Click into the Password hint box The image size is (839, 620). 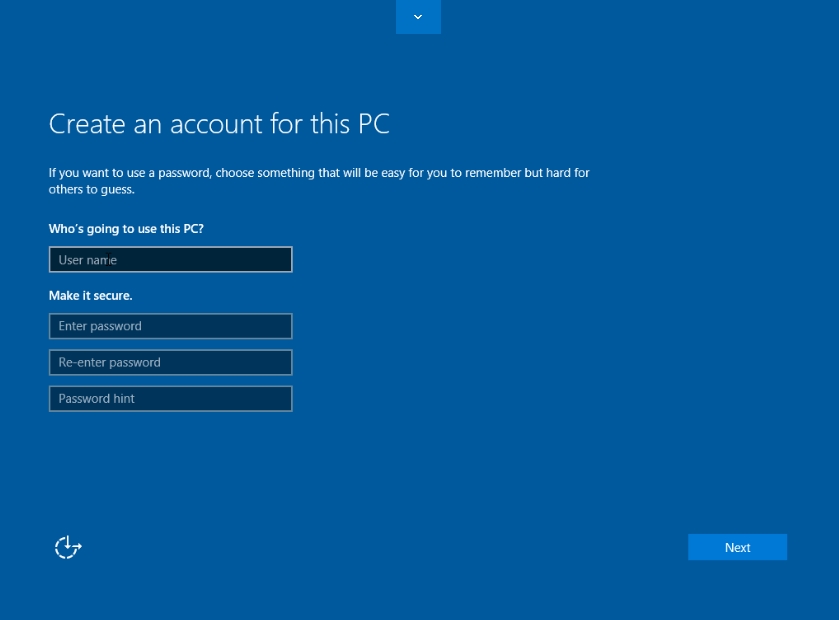pos(170,399)
